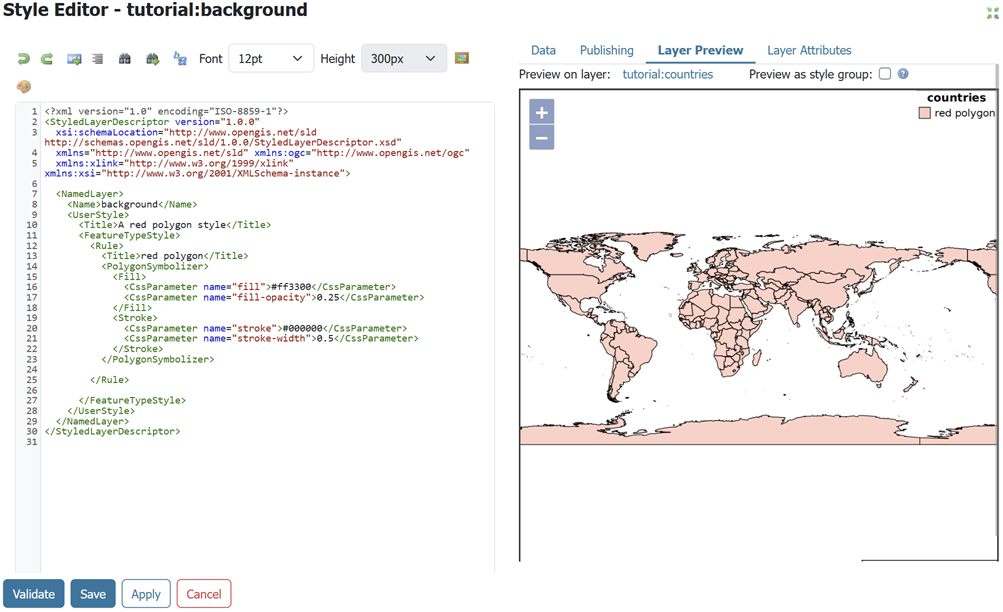Click the tutorial:countries preview layer link
The width and height of the screenshot is (1003, 612).
[667, 74]
